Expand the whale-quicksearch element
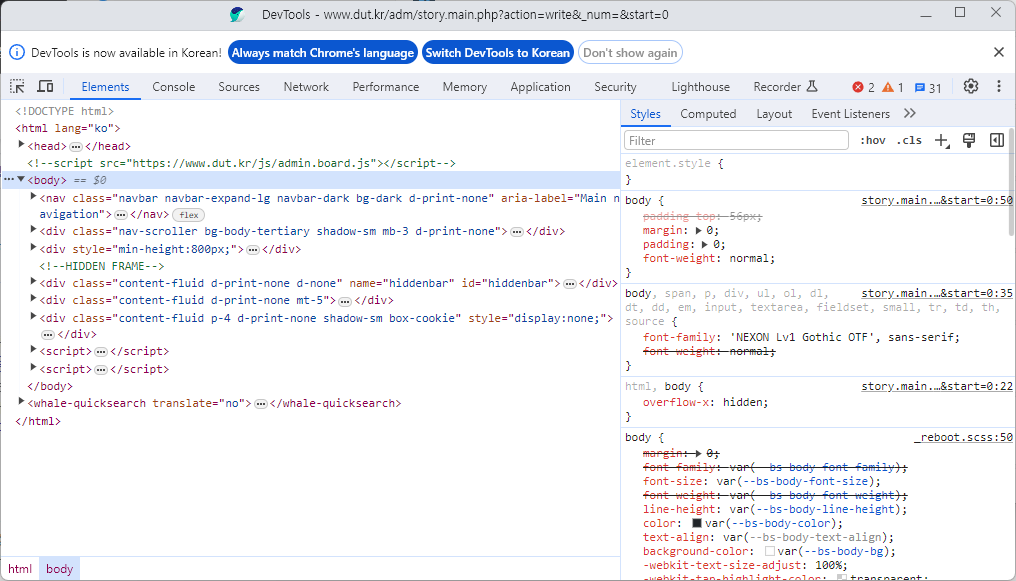This screenshot has height=581, width=1016. click(21, 402)
